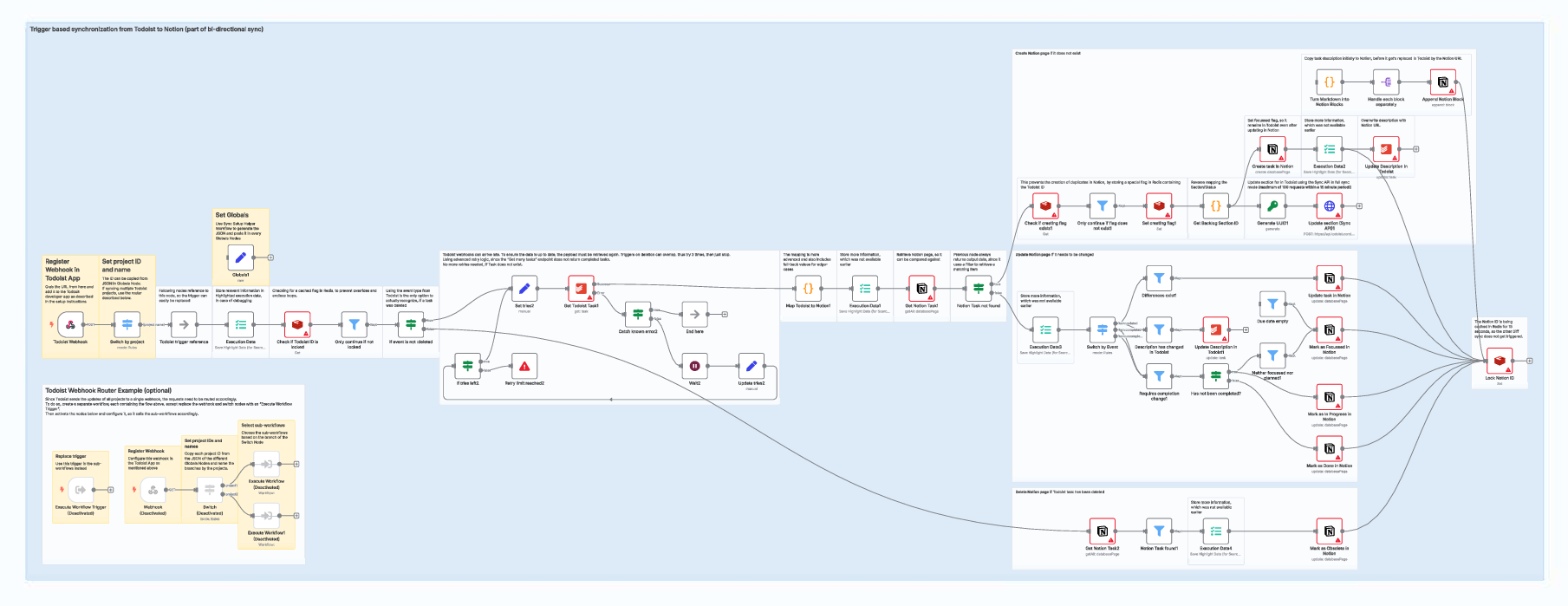Open the Update task in Notion node
The height and width of the screenshot is (606, 1568).
point(1330,279)
